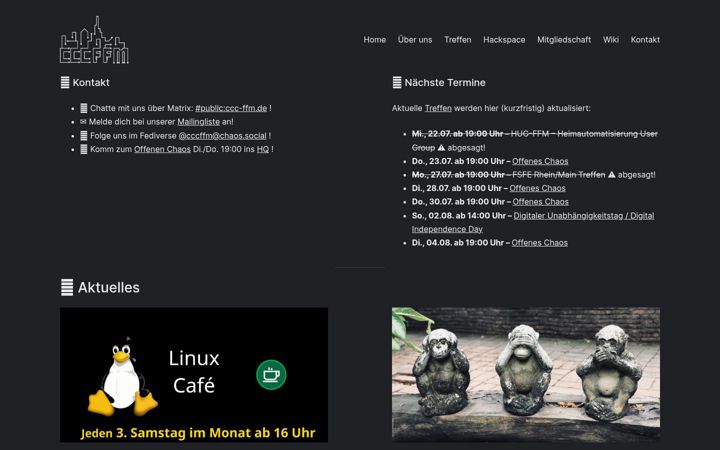Open the Über uns menu item
The height and width of the screenshot is (450, 720).
(x=415, y=40)
